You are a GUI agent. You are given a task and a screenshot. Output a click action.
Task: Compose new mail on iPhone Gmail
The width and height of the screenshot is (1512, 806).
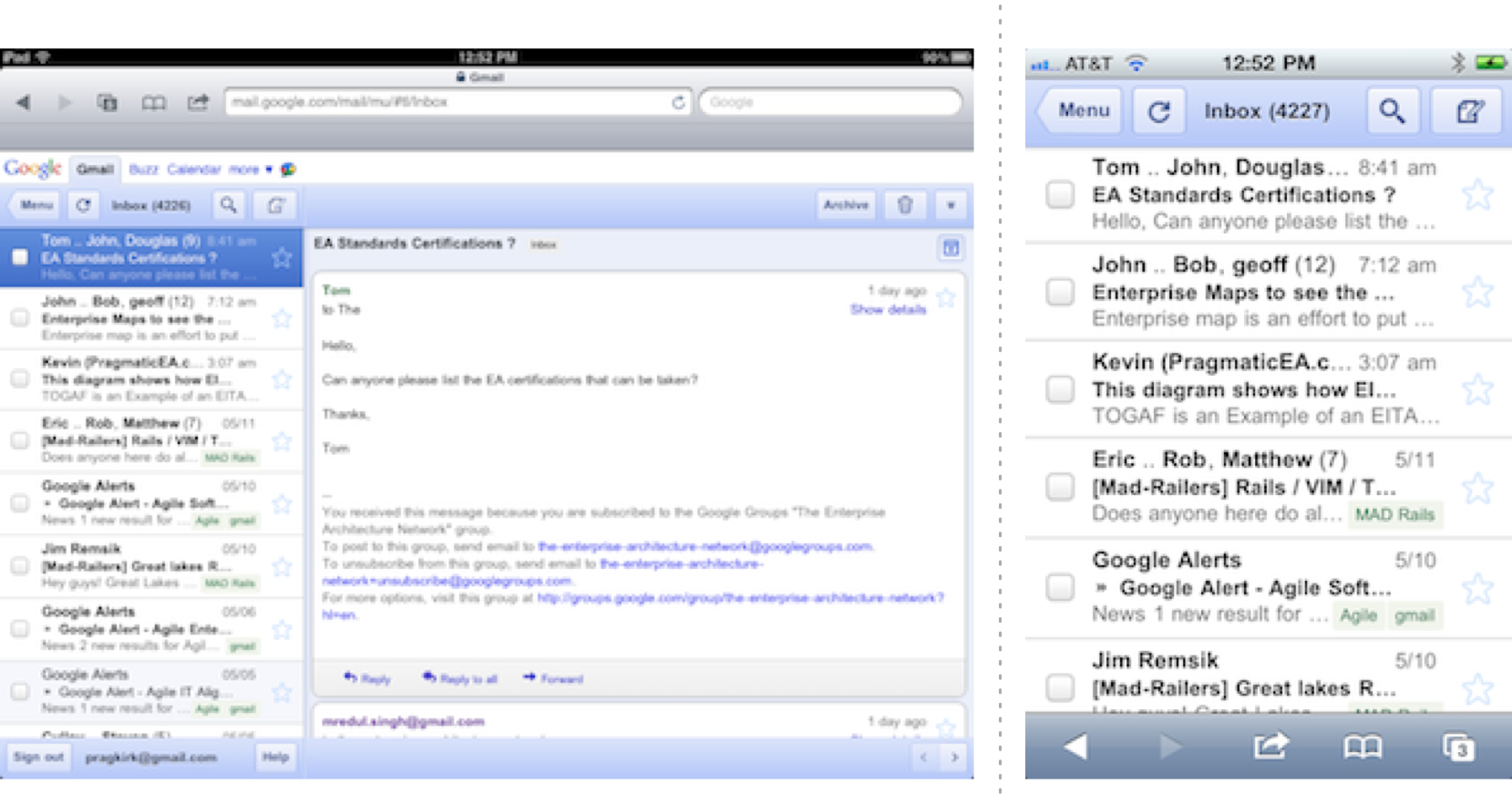click(x=1467, y=111)
